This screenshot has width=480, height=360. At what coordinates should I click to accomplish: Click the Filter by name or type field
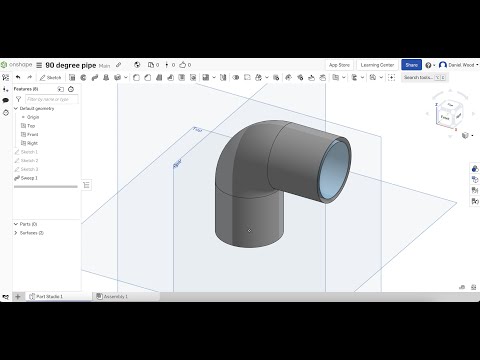52,99
